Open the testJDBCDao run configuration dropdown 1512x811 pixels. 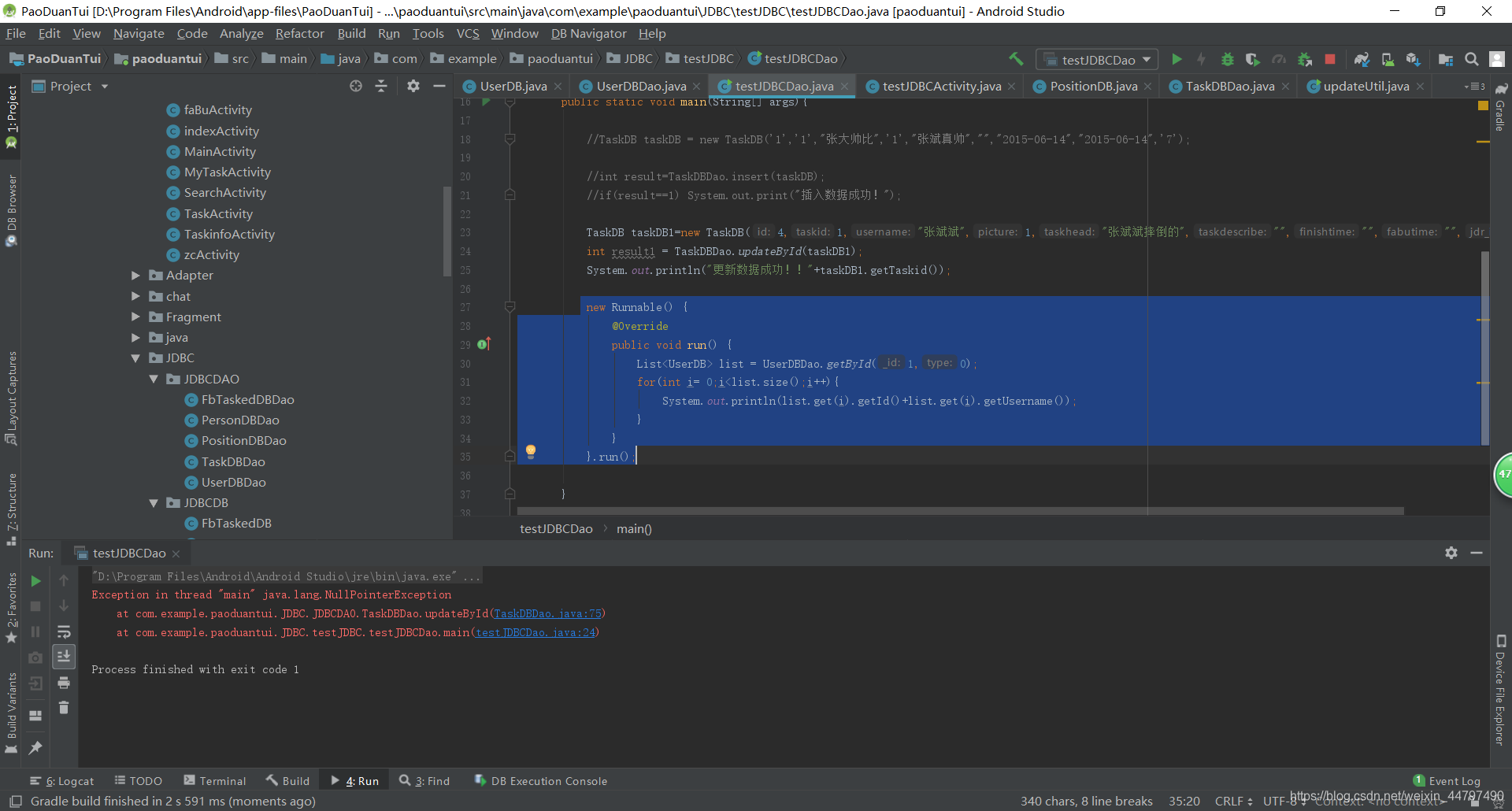coord(1097,60)
